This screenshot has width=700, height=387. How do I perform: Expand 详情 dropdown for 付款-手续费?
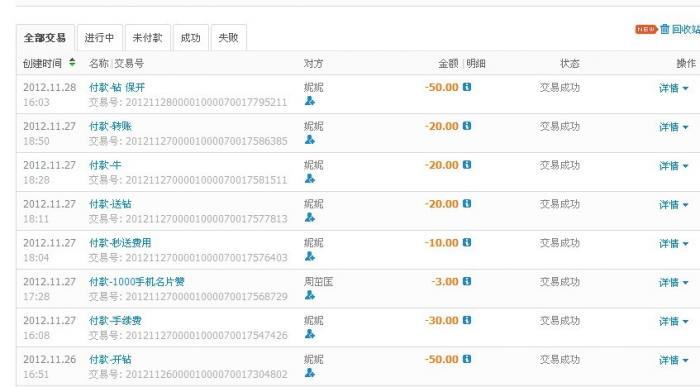pos(674,321)
